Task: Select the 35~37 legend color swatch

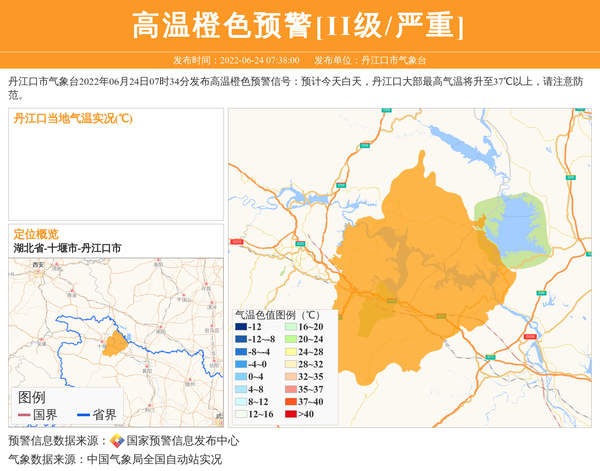Action: pos(292,389)
